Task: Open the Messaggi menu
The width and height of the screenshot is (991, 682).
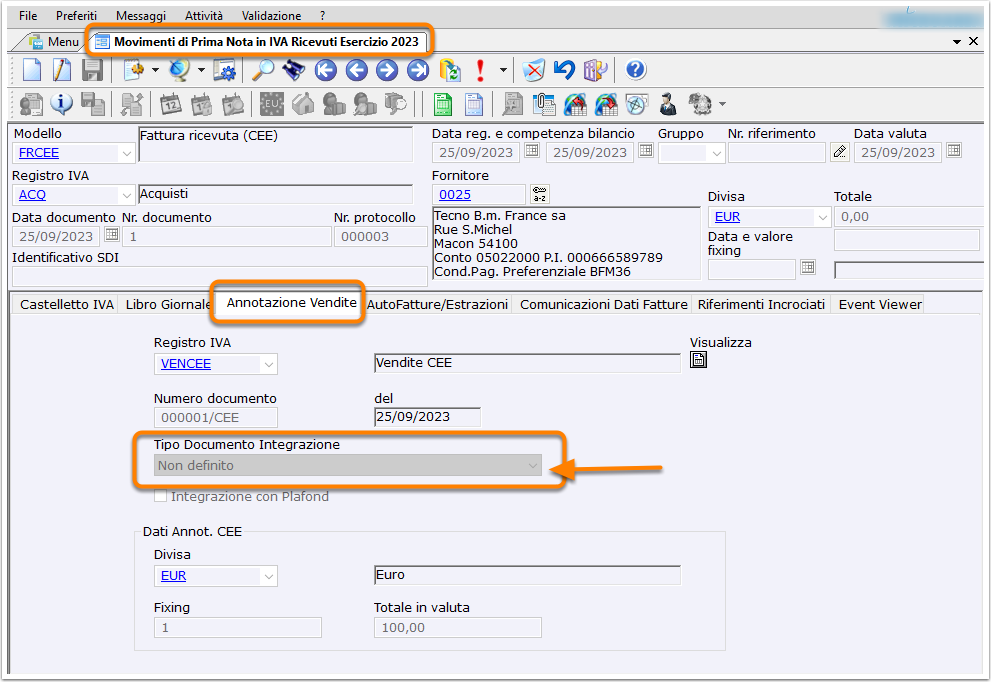Action: tap(141, 16)
